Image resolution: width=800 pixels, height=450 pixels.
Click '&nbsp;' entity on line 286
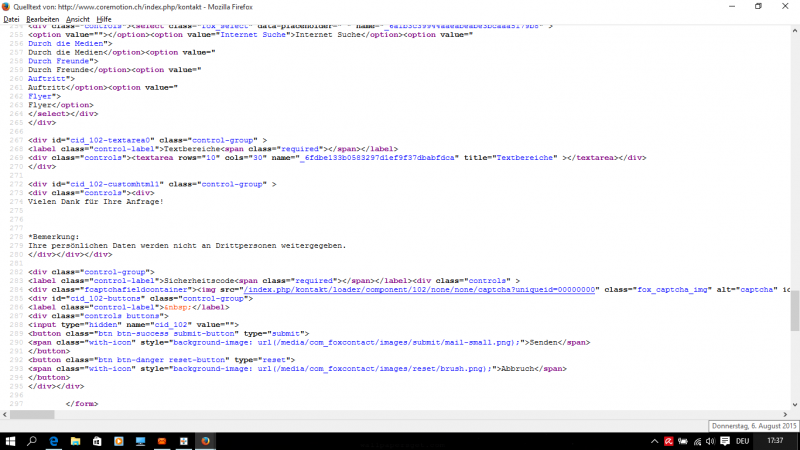point(178,307)
